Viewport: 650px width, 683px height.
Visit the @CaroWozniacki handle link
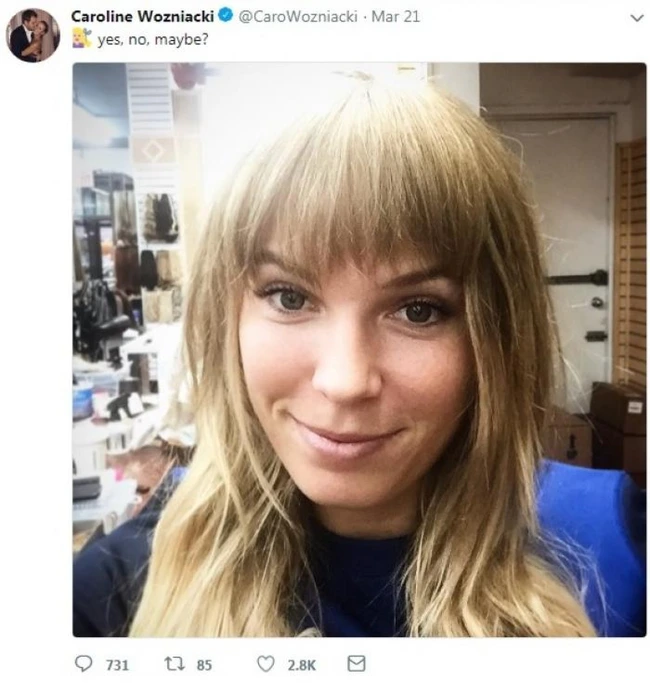pyautogui.click(x=298, y=17)
